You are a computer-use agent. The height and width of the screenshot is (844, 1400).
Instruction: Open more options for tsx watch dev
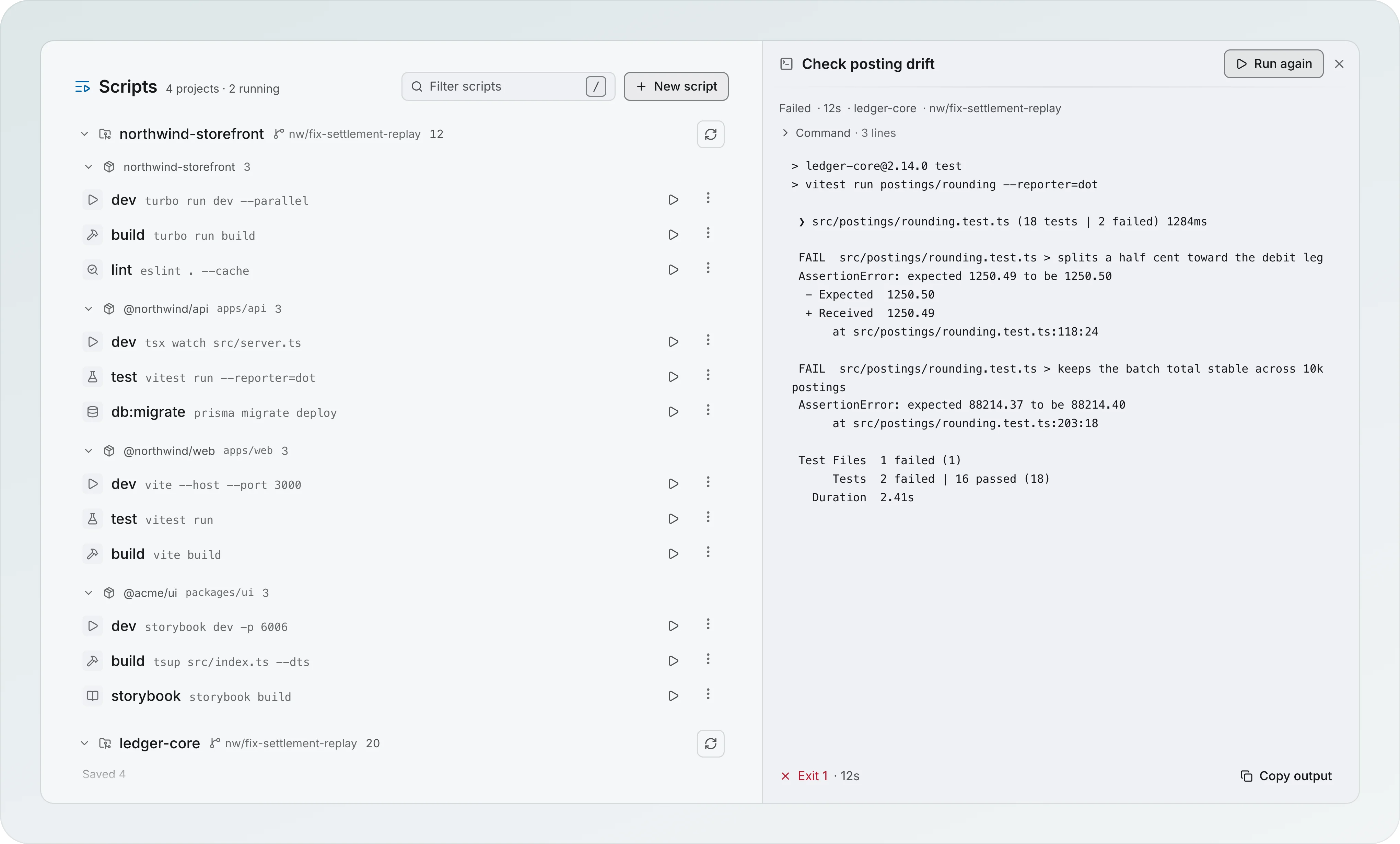tap(708, 340)
